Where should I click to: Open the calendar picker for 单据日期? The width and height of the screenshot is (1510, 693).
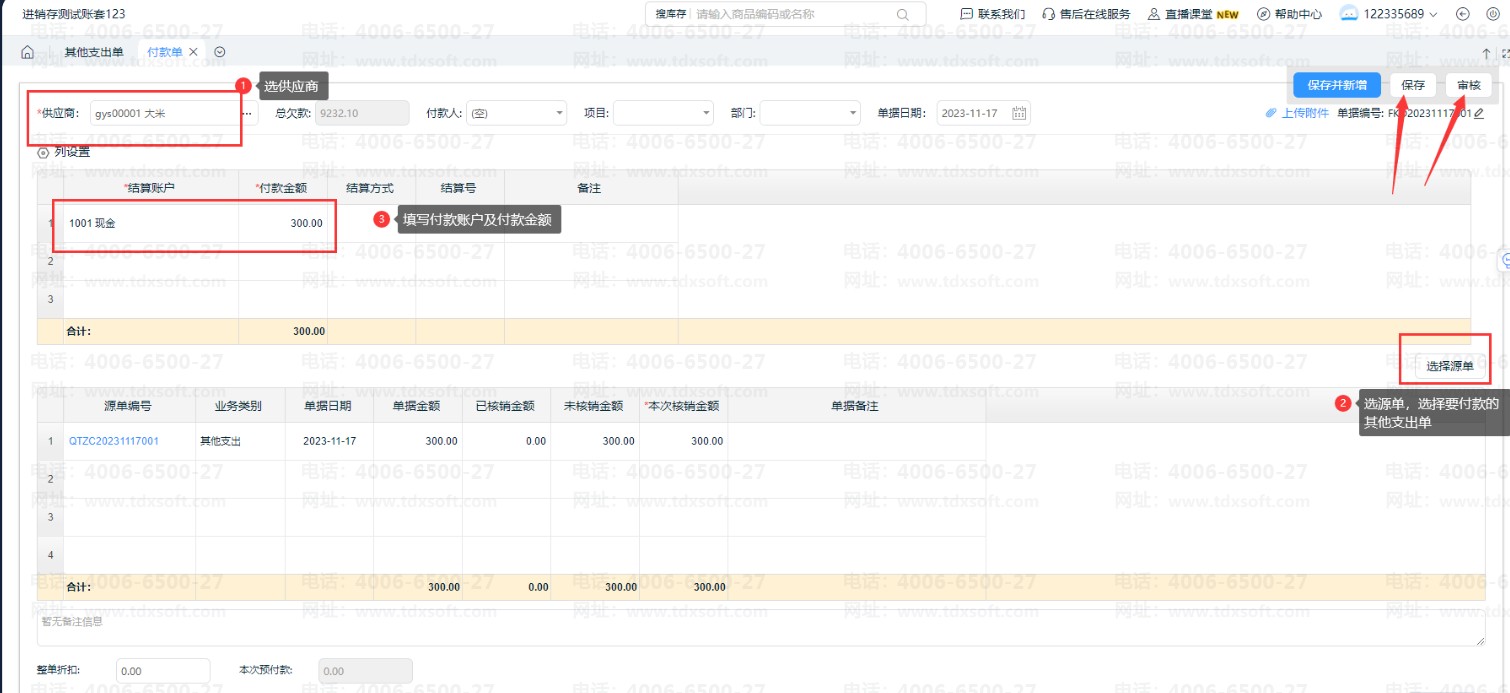tap(1019, 113)
